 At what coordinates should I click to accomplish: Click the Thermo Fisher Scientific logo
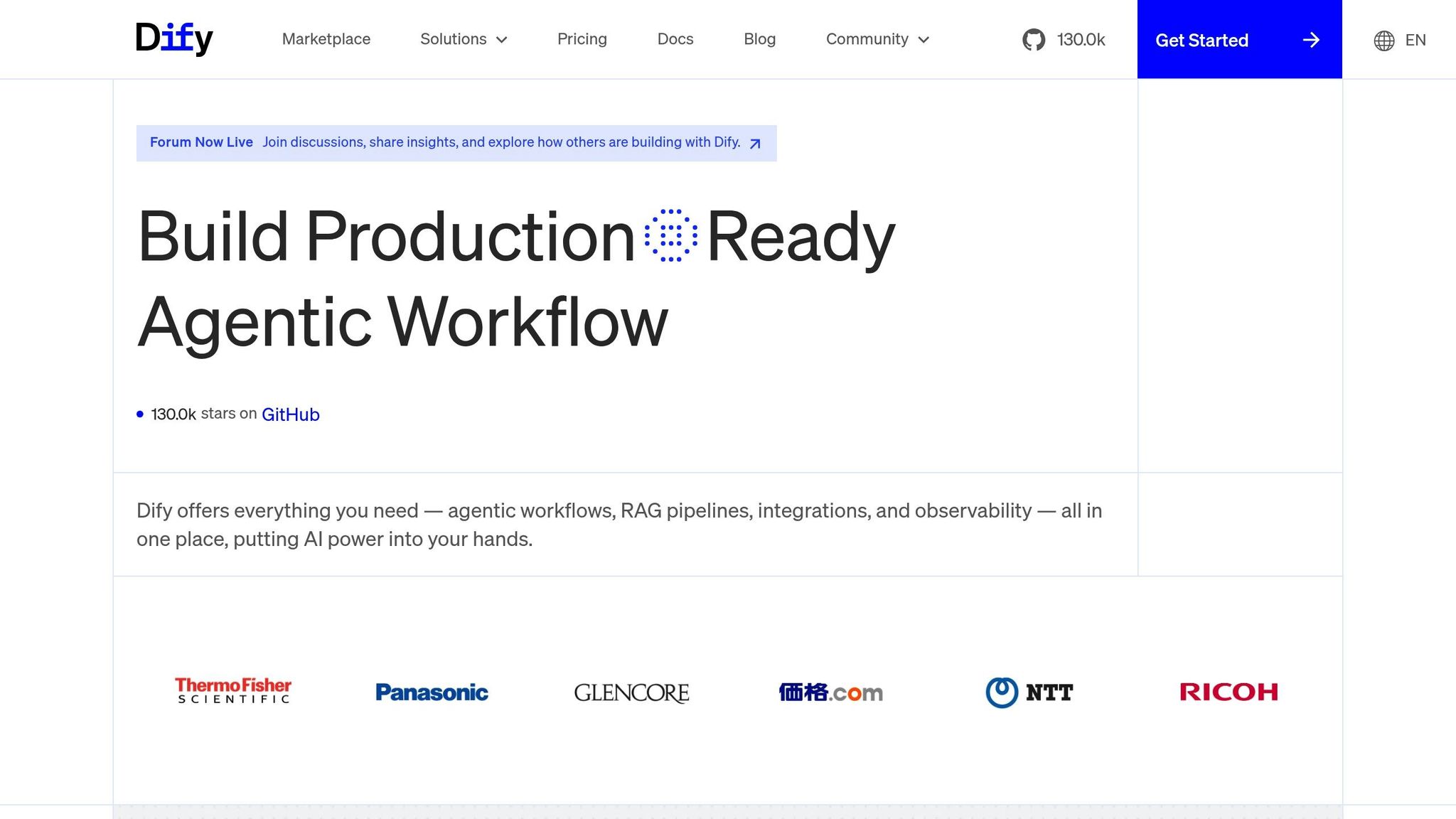tap(233, 690)
